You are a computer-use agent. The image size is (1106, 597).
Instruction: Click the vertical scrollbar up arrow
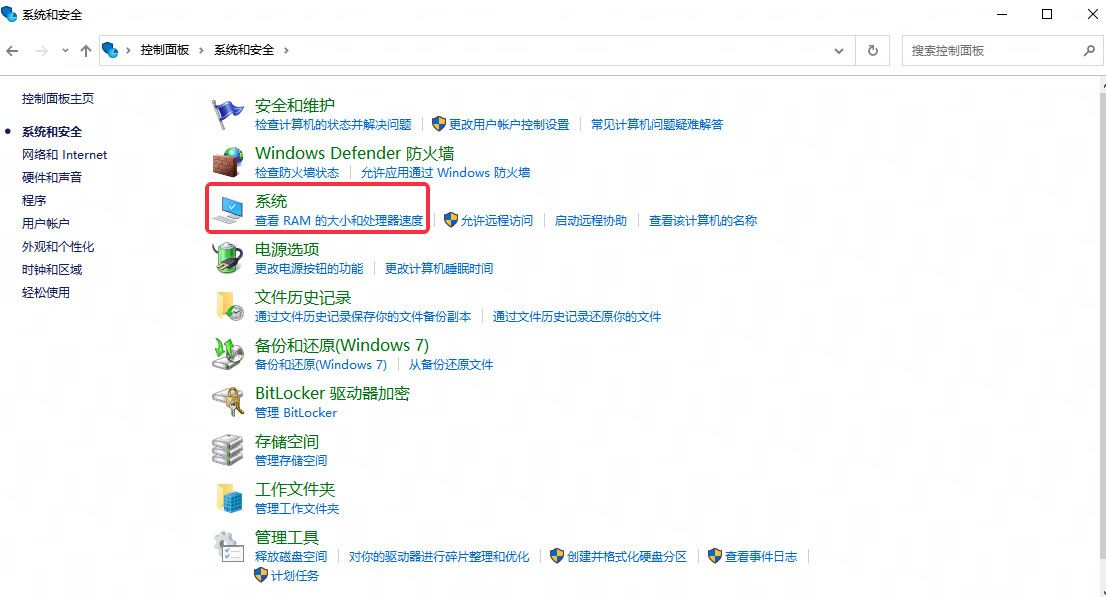pyautogui.click(x=1102, y=85)
